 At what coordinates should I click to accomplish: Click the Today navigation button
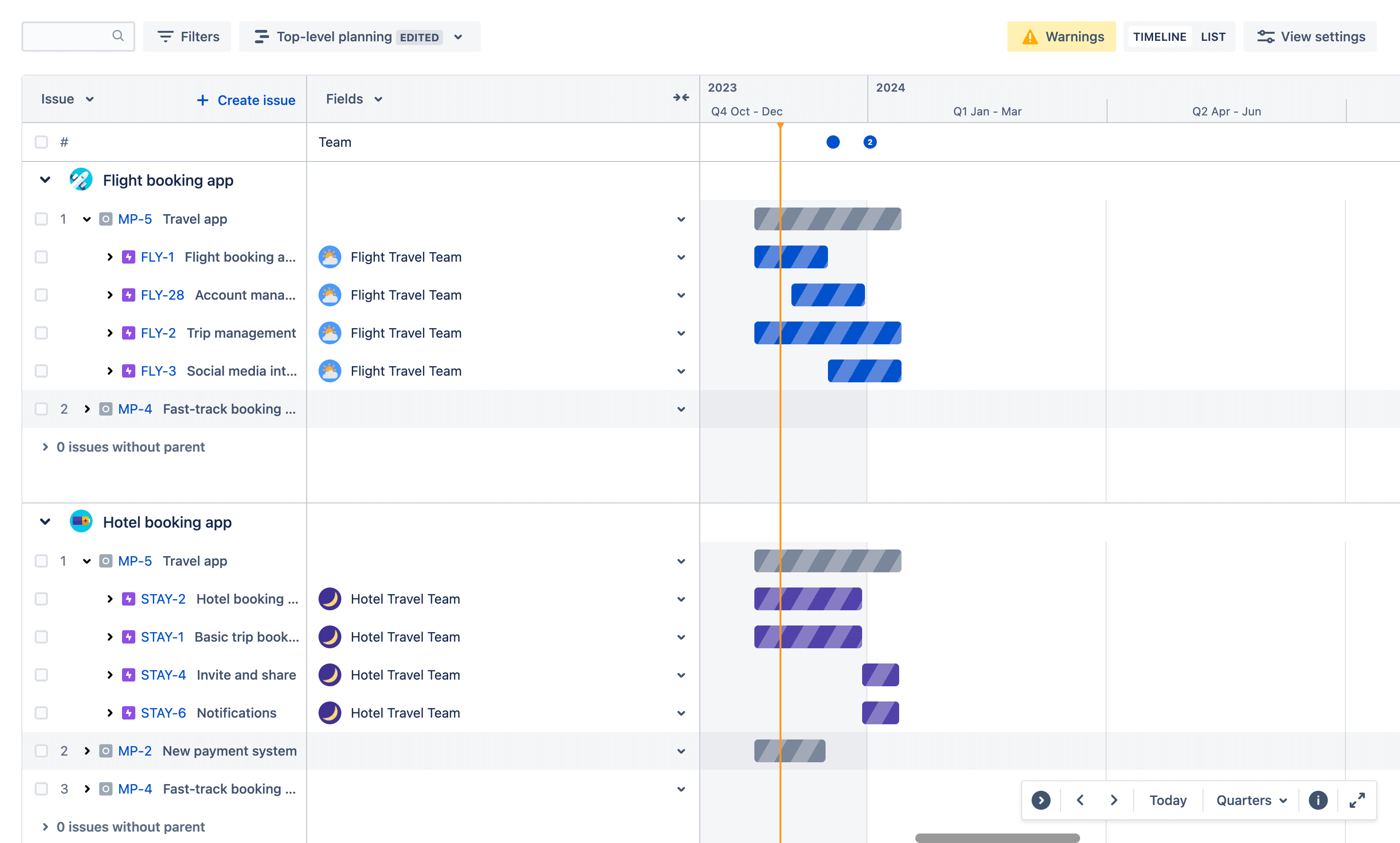click(1167, 798)
